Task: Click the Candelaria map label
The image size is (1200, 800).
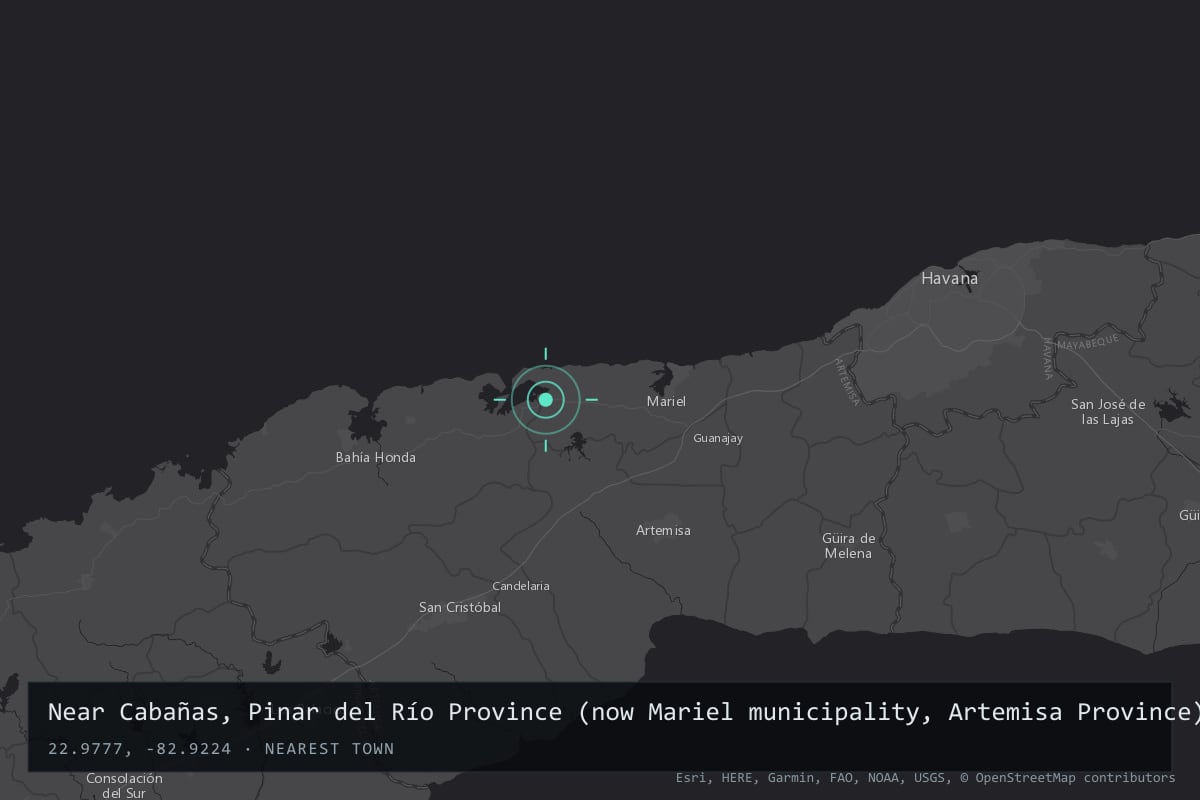Action: click(x=521, y=586)
